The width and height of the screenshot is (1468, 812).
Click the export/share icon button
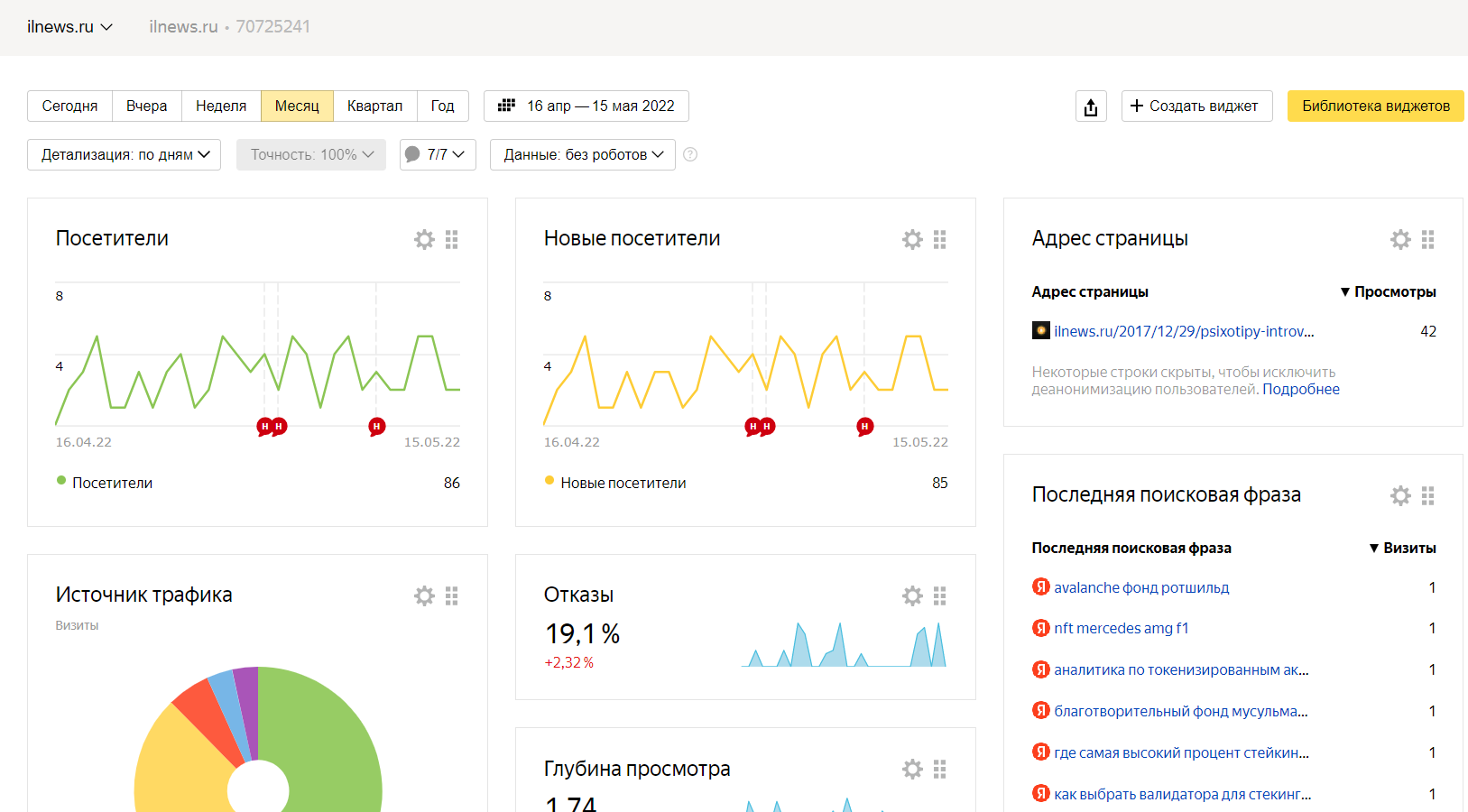click(1091, 106)
